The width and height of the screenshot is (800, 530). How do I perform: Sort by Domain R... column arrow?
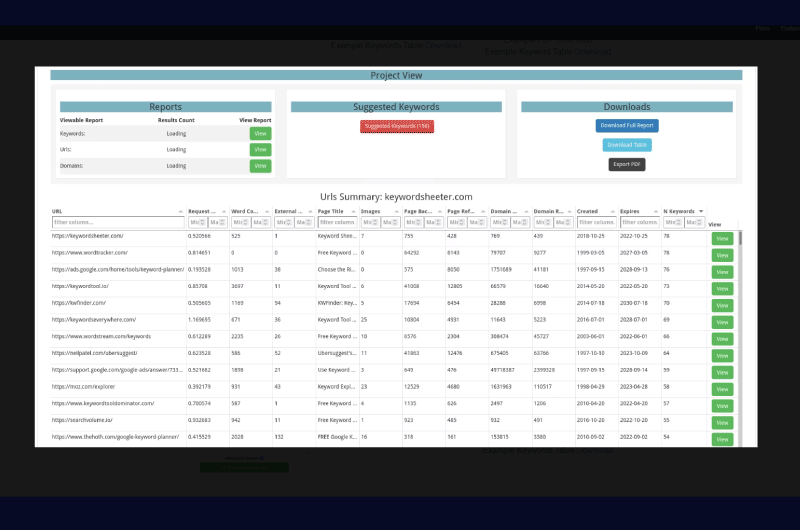pyautogui.click(x=569, y=212)
